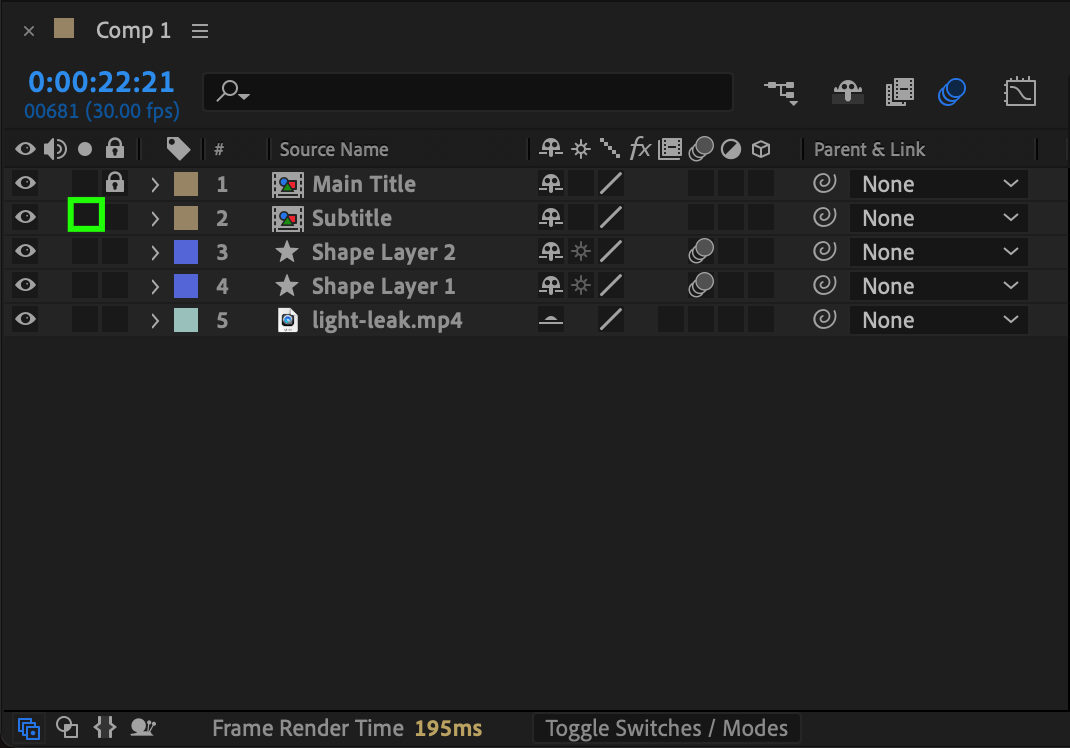Click the # index column header
The width and height of the screenshot is (1070, 748).
click(219, 149)
